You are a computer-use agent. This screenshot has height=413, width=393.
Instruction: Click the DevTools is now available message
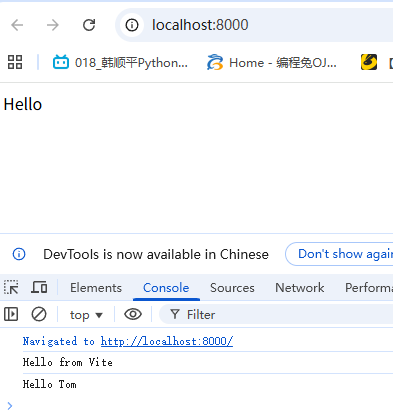(156, 254)
